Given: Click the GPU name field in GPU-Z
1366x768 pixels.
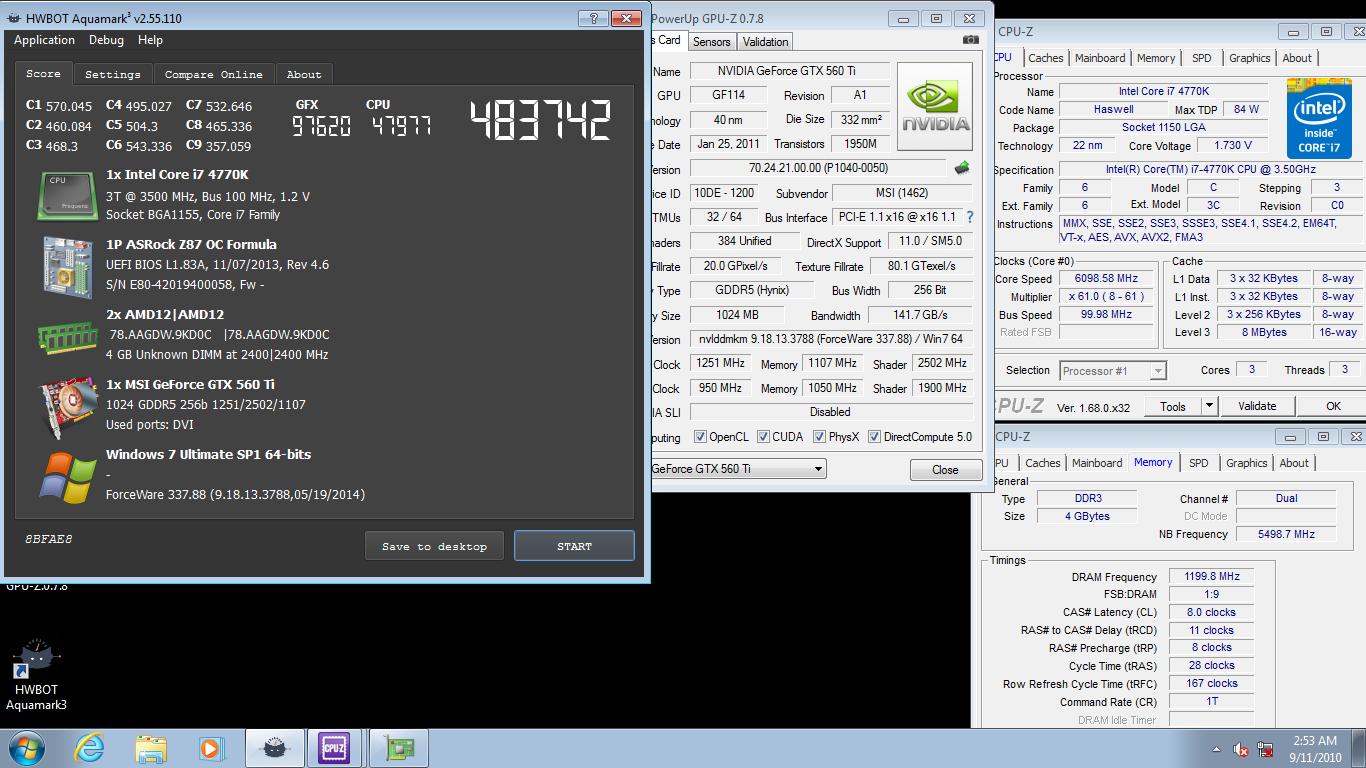Looking at the screenshot, I should click(789, 71).
